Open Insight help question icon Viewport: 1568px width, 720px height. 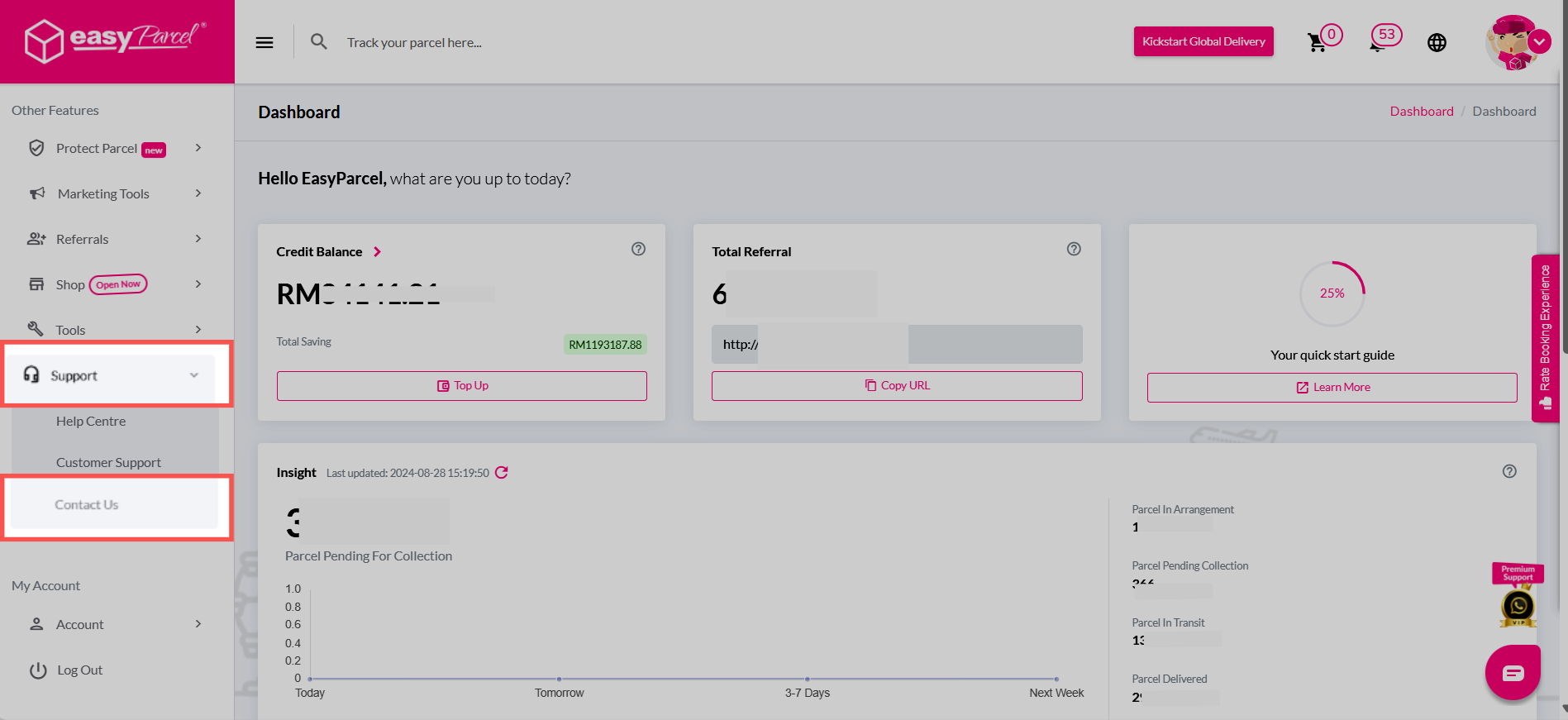[1509, 471]
